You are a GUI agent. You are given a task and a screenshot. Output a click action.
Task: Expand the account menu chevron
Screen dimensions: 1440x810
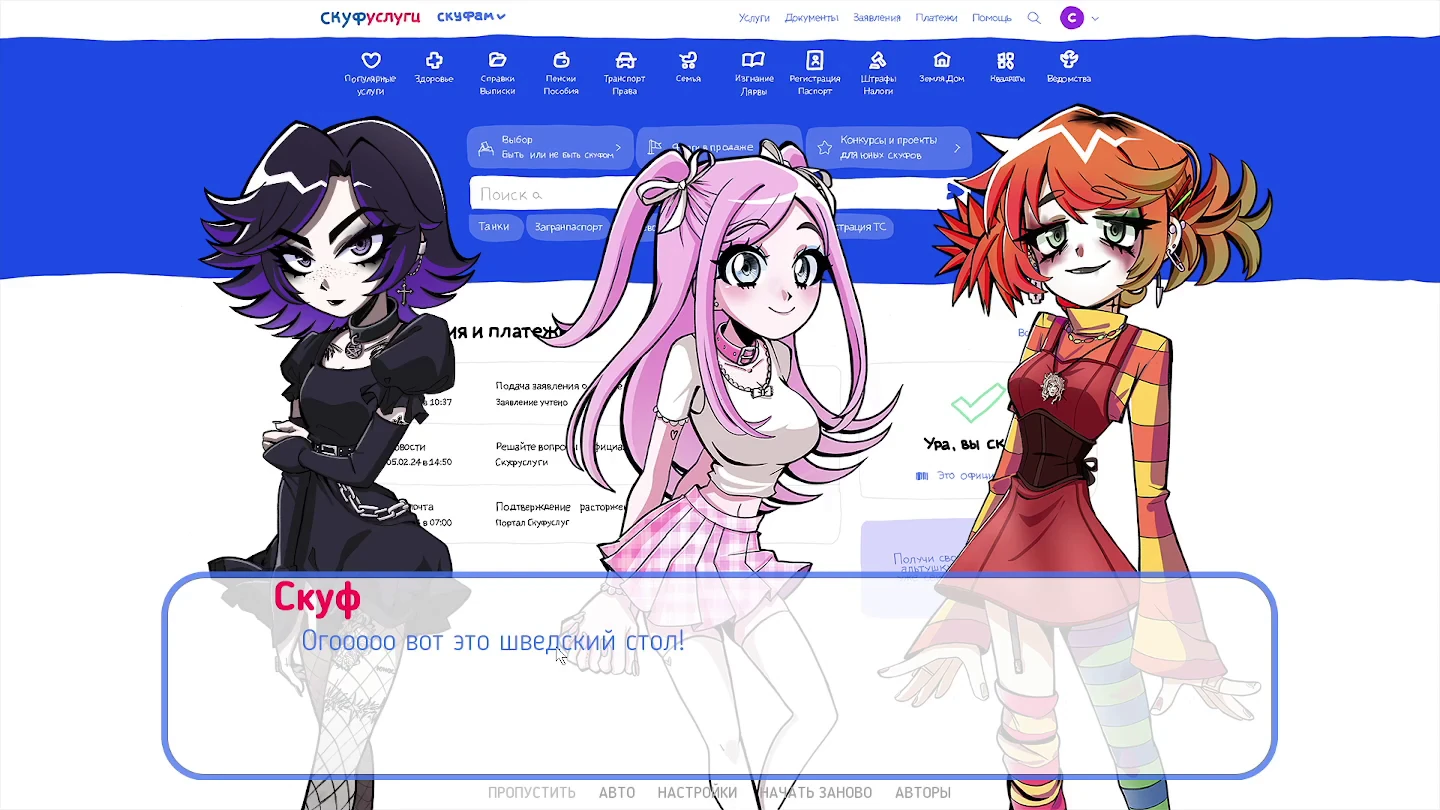coord(1095,19)
